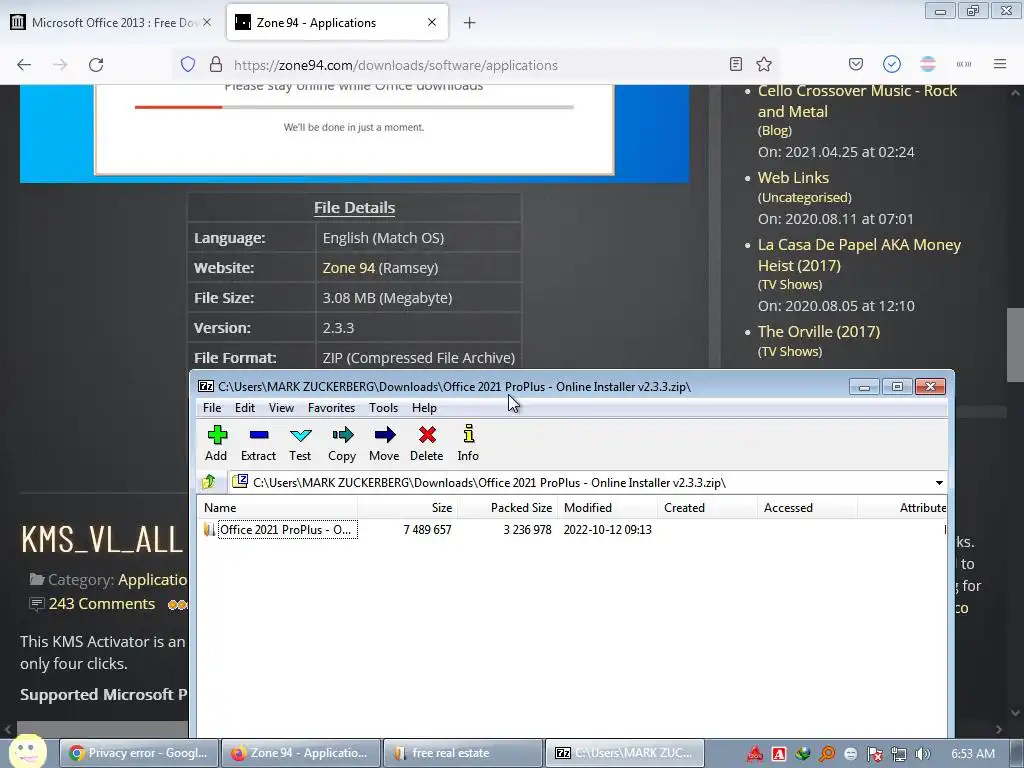Click the Delete red X icon
The width and height of the screenshot is (1024, 768).
pyautogui.click(x=427, y=436)
